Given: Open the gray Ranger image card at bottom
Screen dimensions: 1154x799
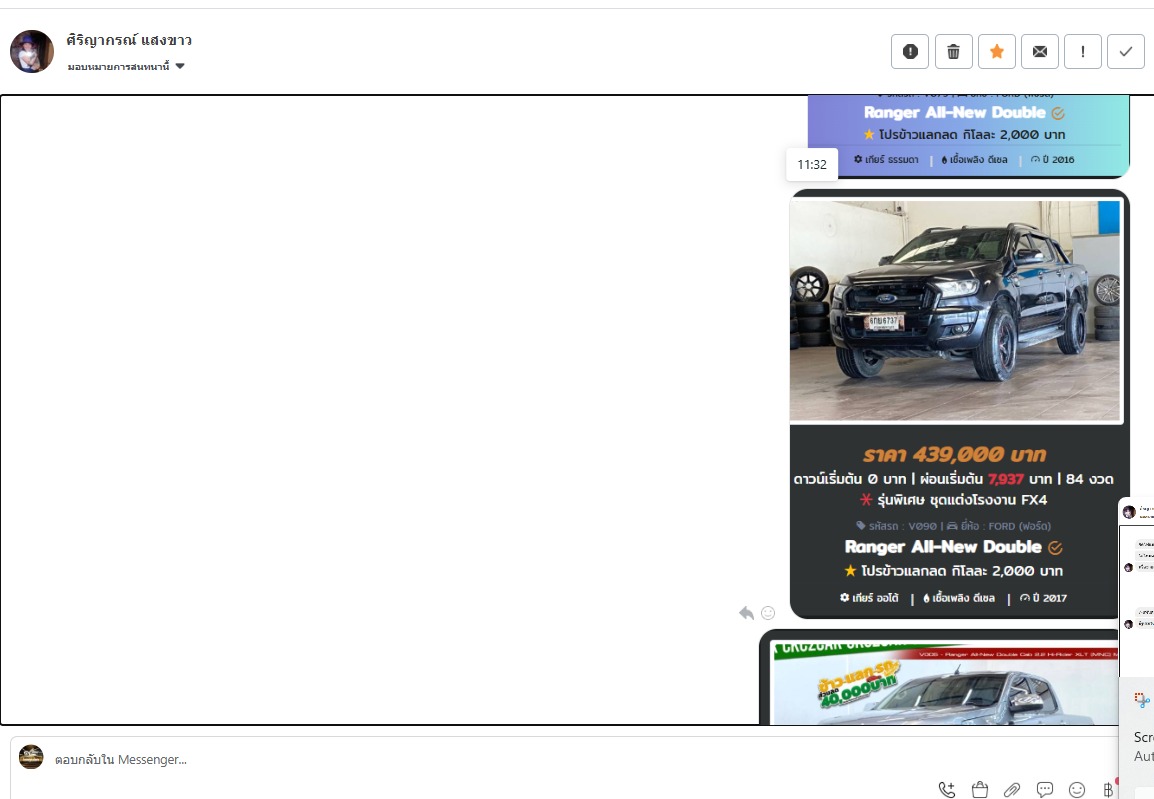Looking at the screenshot, I should (939, 678).
